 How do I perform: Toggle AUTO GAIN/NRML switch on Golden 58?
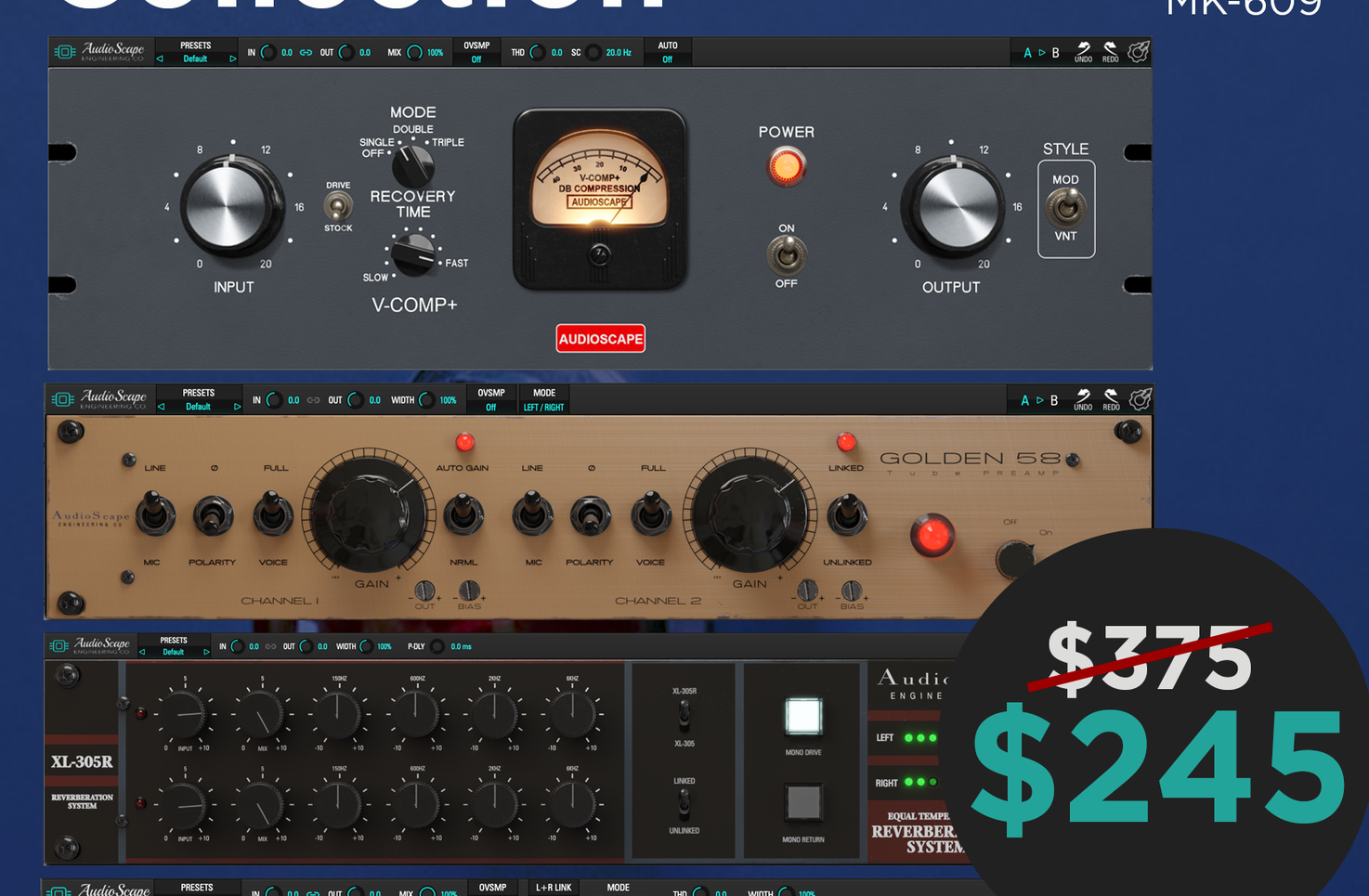pyautogui.click(x=463, y=515)
